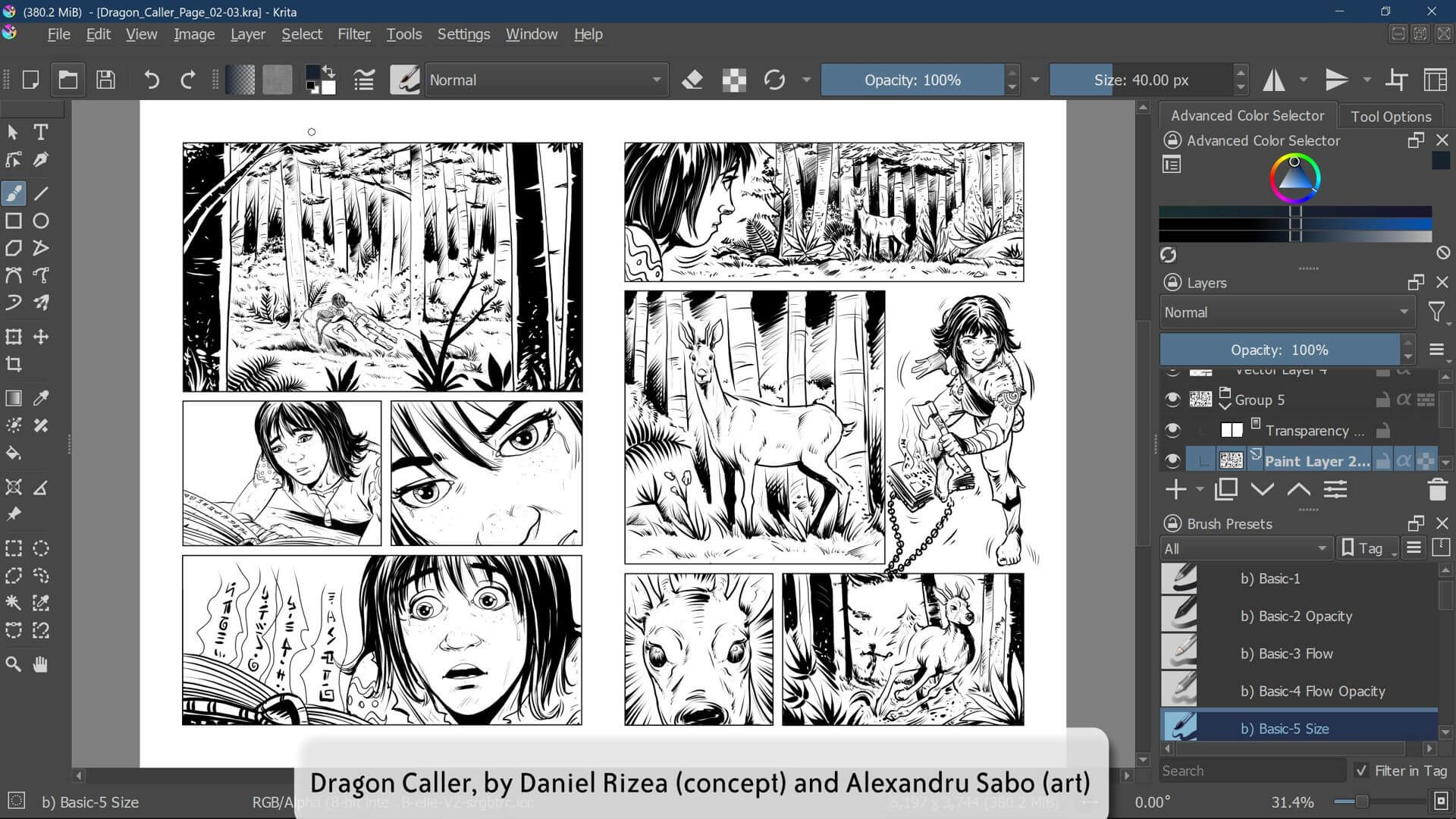Open the Filter menu
The height and width of the screenshot is (819, 1456).
pyautogui.click(x=353, y=34)
